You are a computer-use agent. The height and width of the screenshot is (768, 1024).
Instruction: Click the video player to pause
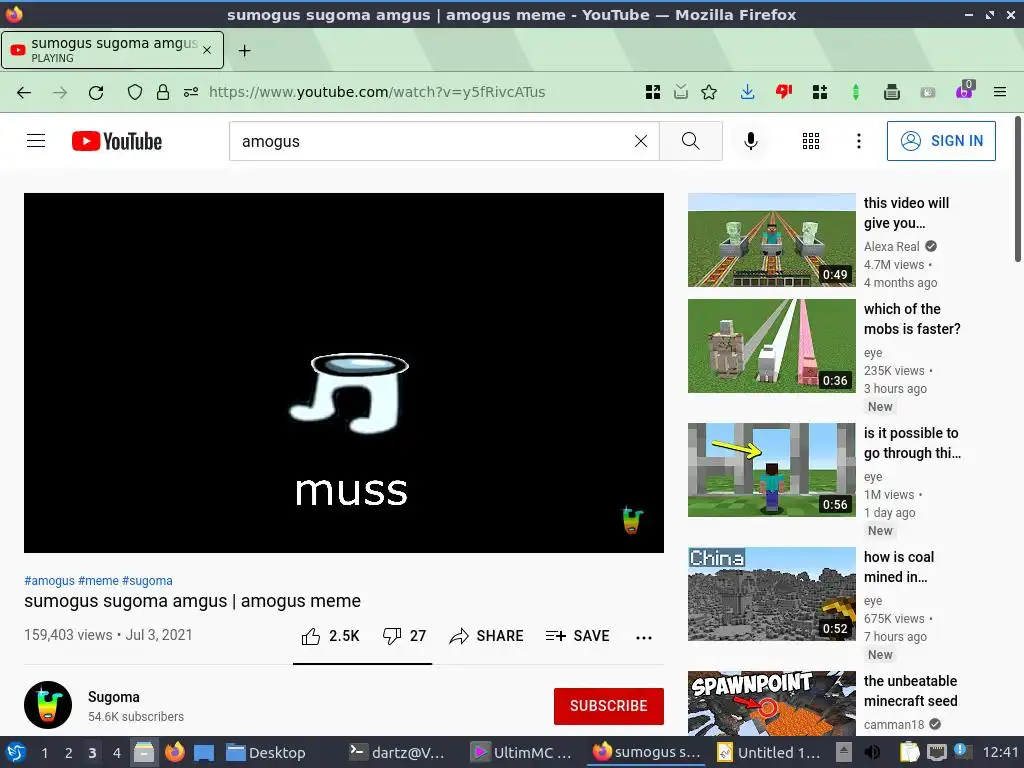click(344, 372)
